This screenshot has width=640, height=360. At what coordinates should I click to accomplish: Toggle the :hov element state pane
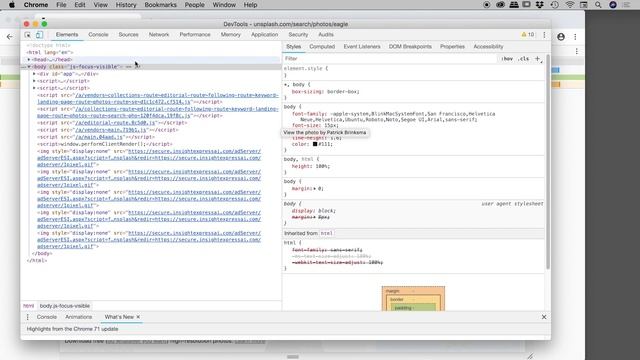pos(507,59)
